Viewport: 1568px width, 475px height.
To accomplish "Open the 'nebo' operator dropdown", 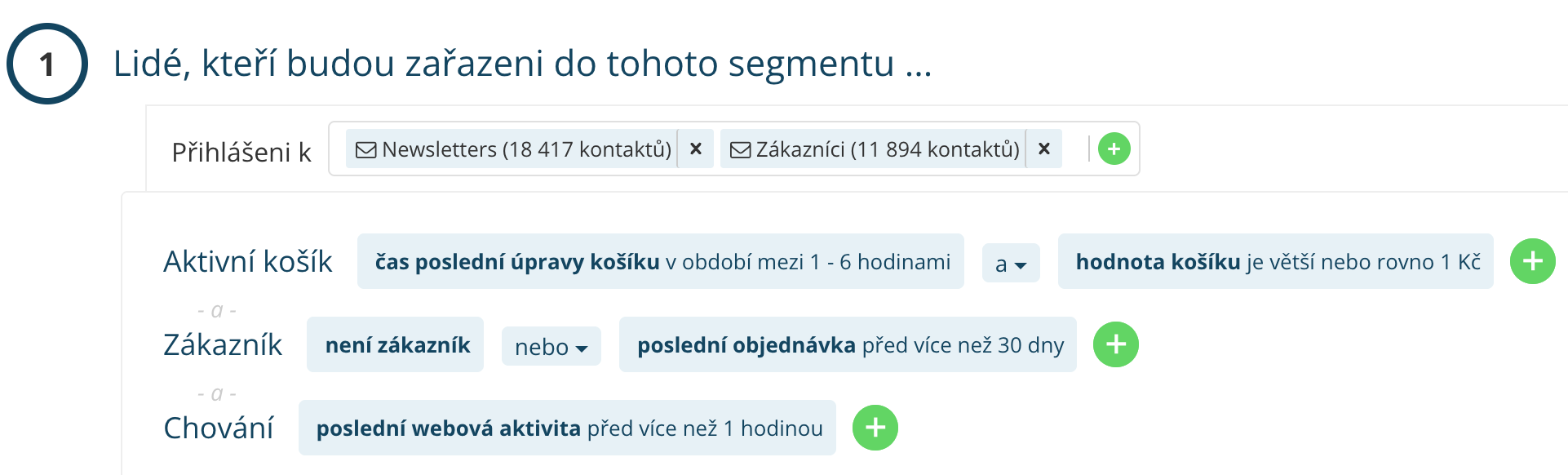I will coord(551,346).
